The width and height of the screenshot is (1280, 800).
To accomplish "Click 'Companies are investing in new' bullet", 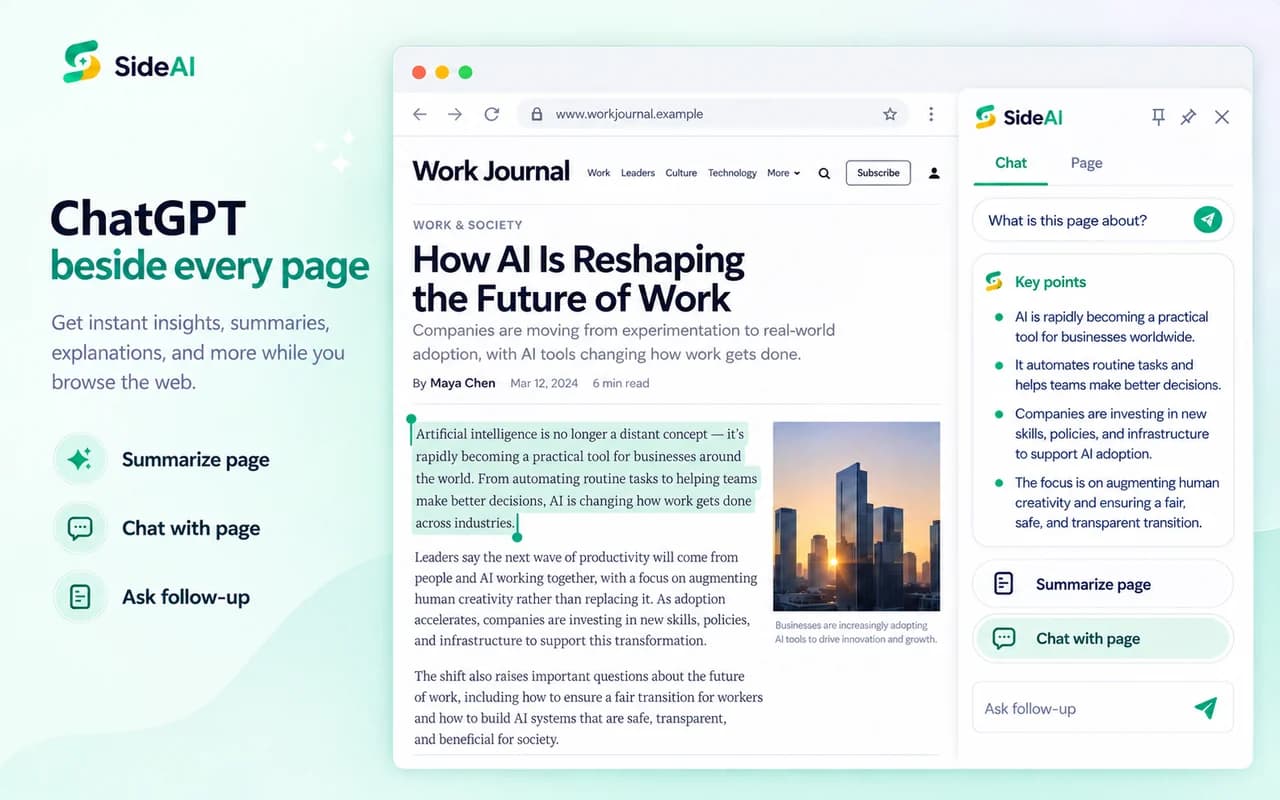I will point(1112,434).
